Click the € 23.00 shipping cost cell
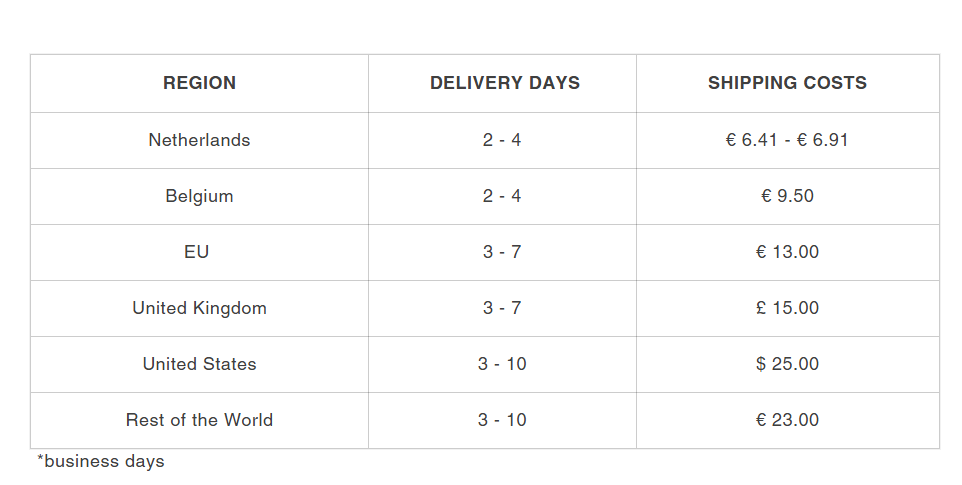This screenshot has height=485, width=962. pyautogui.click(x=787, y=420)
